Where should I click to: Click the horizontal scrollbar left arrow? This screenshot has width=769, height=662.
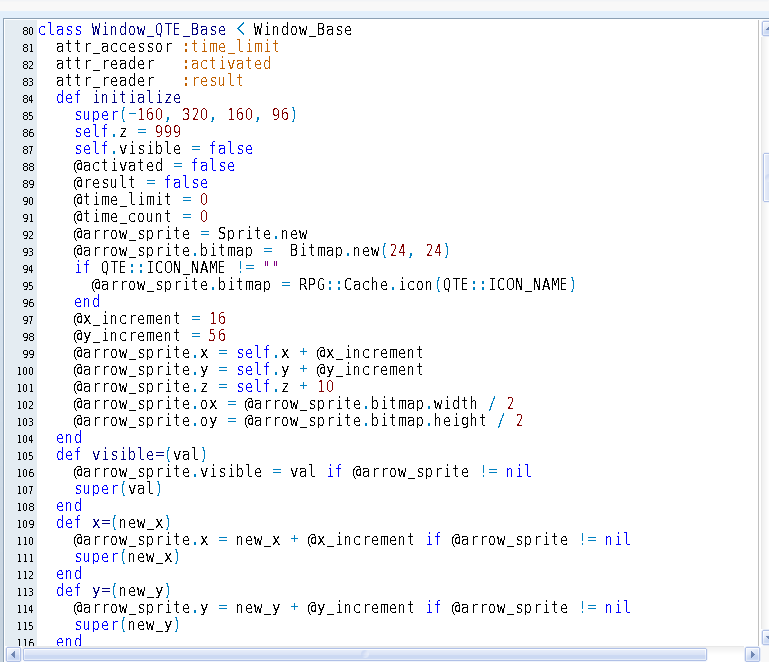pos(13,654)
